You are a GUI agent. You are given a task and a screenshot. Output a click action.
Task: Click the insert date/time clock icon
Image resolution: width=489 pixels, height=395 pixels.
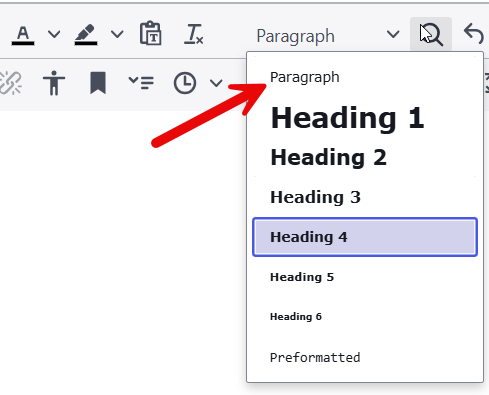(x=185, y=83)
